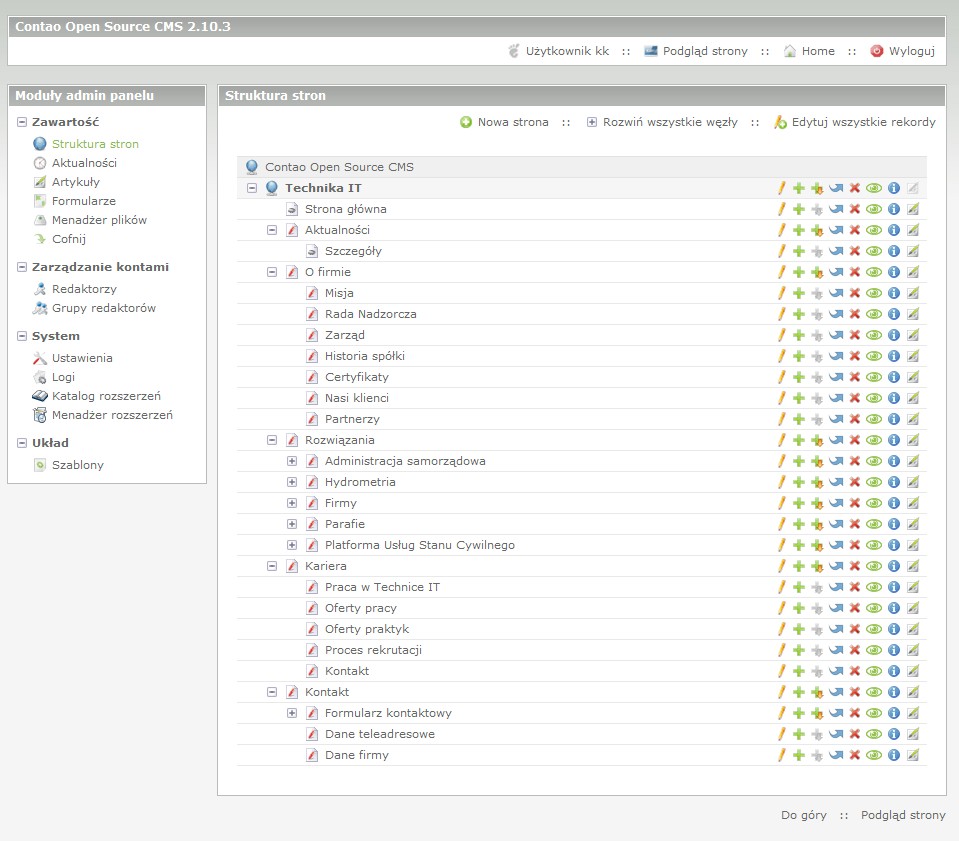Click edit pencil icon for Zarząd

pos(781,335)
